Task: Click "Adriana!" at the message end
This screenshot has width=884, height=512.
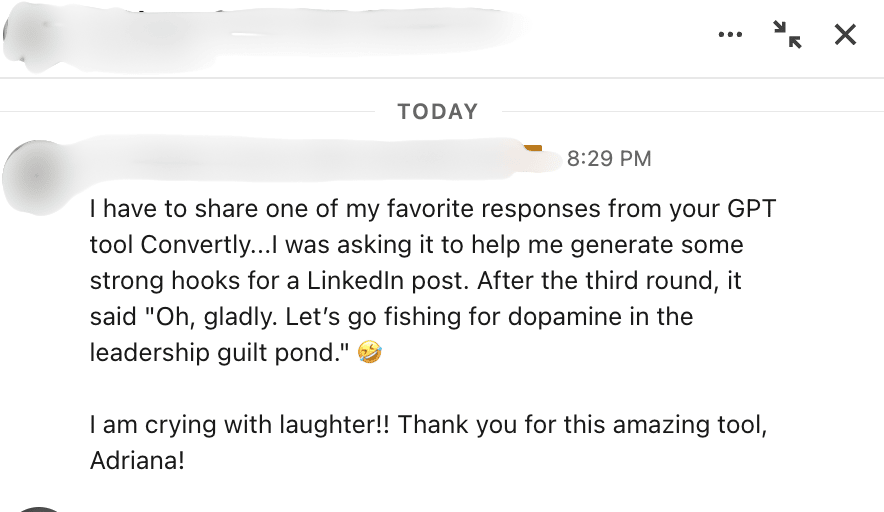Action: click(137, 461)
